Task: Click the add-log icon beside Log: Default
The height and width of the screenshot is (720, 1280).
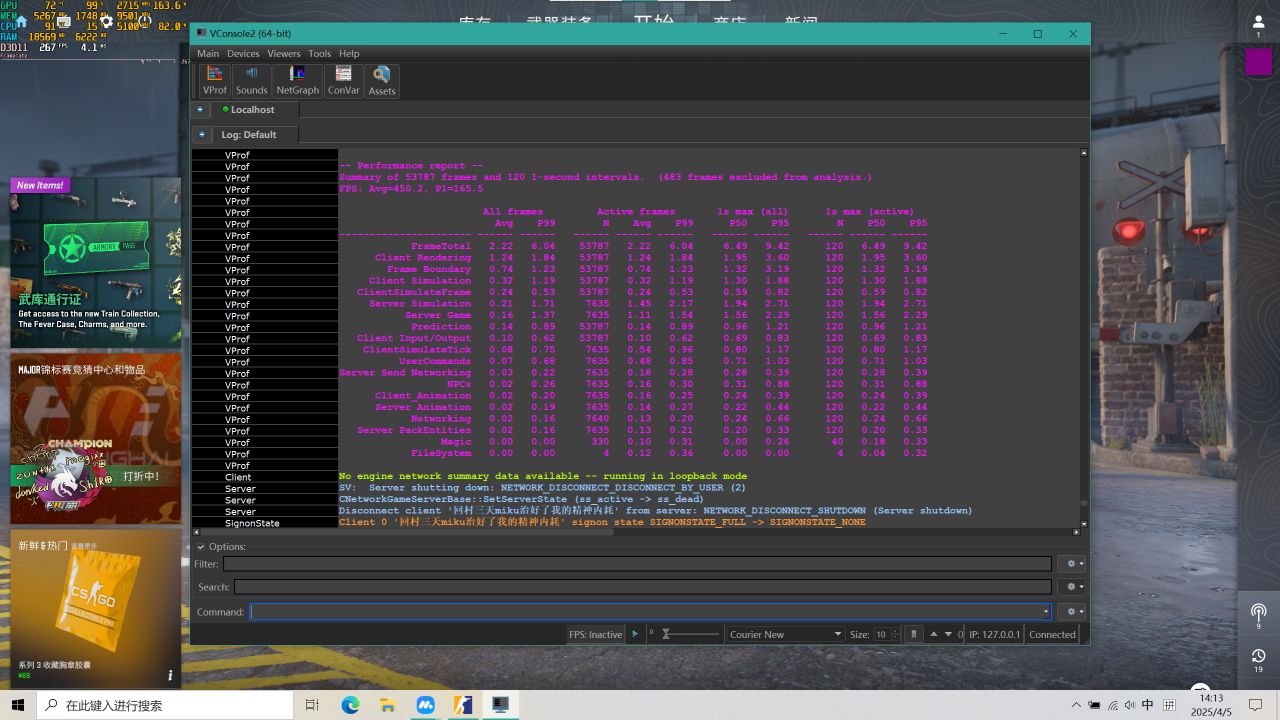Action: coord(202,135)
